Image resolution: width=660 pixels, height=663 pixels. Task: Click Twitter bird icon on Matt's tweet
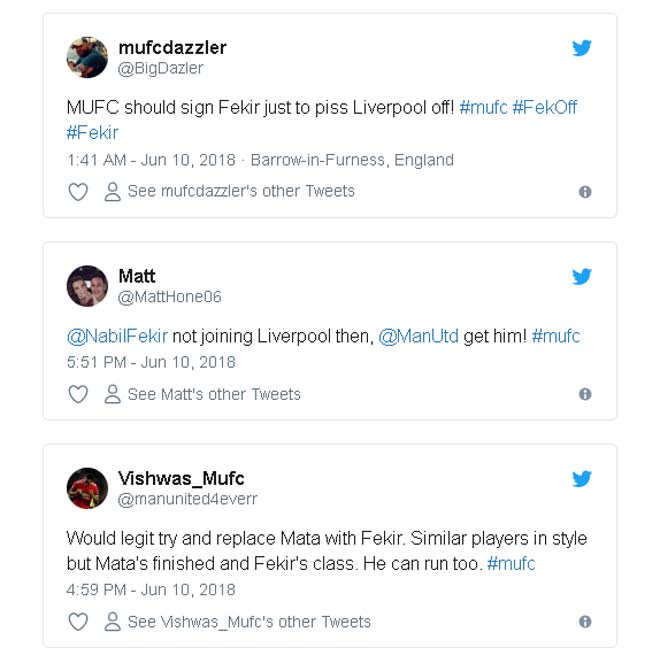tap(581, 276)
